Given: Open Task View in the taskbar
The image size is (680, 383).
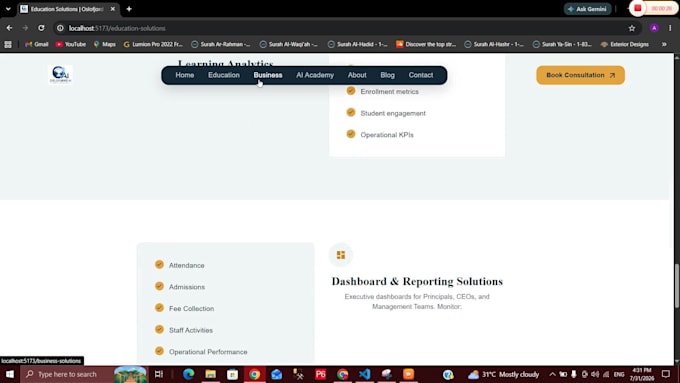Looking at the screenshot, I should [159, 374].
